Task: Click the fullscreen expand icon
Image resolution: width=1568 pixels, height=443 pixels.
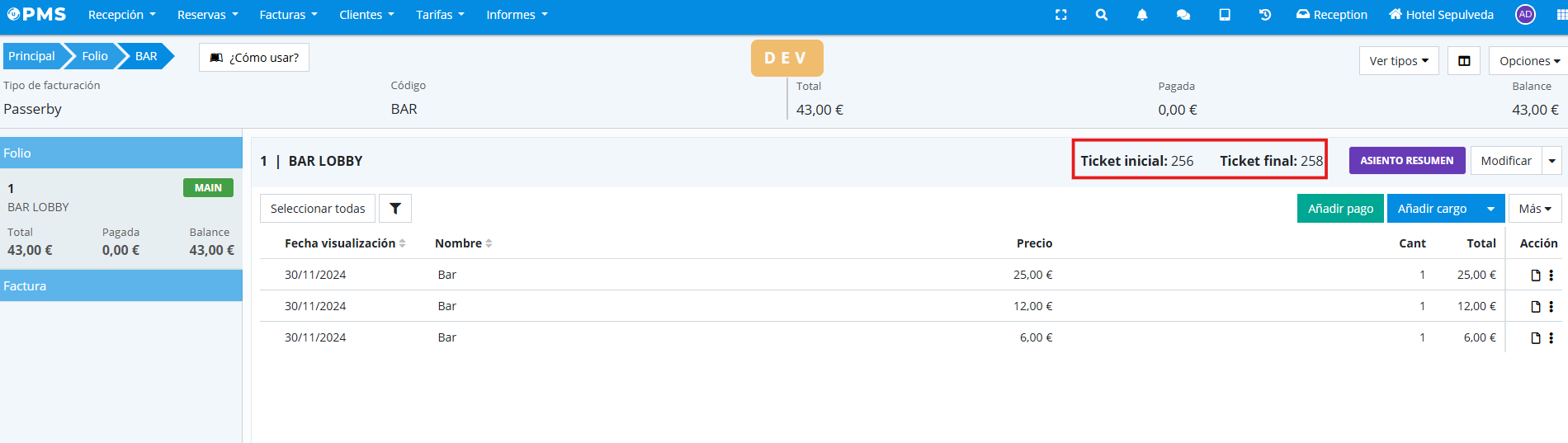Action: click(1060, 15)
